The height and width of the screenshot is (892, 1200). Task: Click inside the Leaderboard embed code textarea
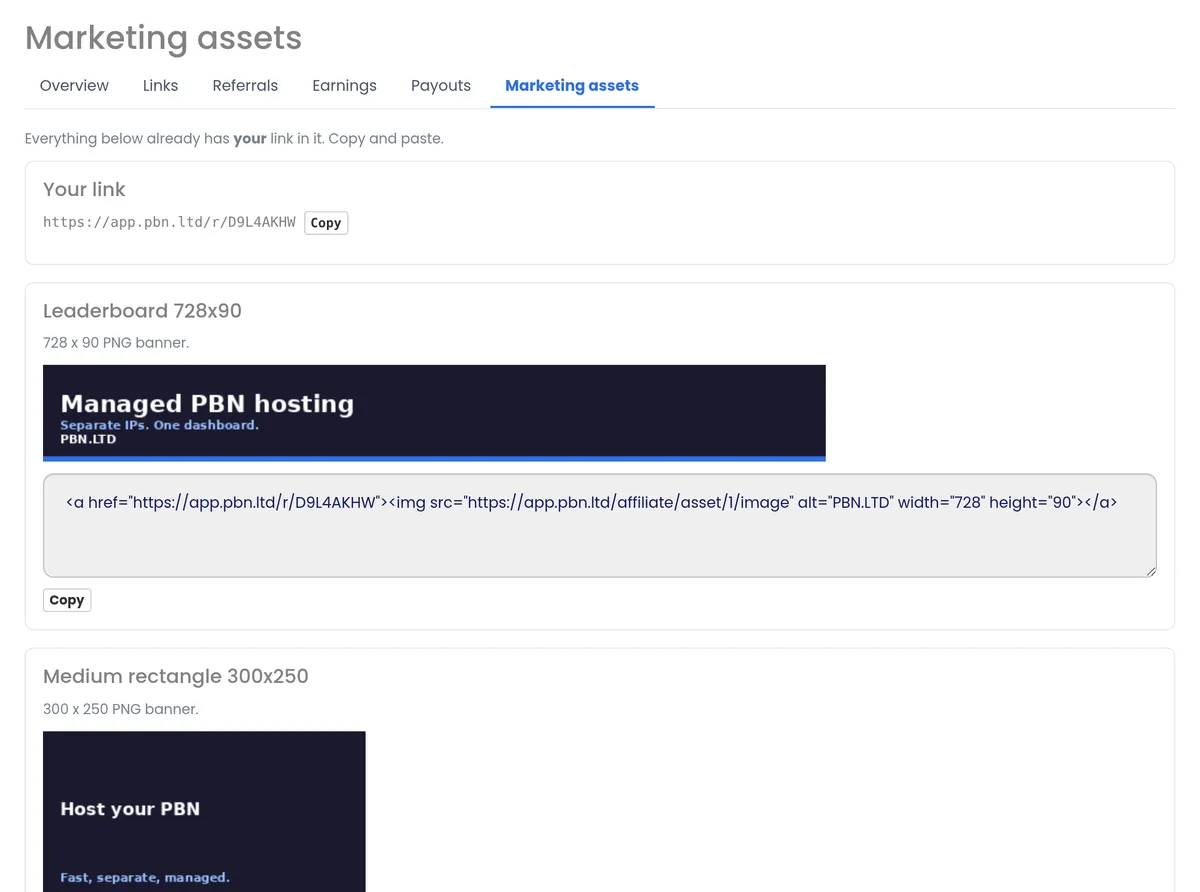click(600, 526)
